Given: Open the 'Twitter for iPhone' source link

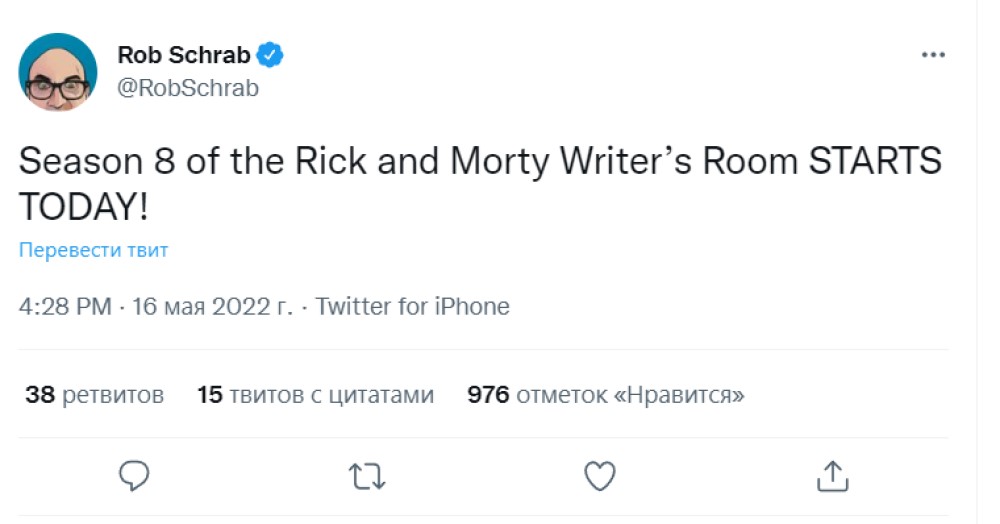Looking at the screenshot, I should tap(412, 307).
